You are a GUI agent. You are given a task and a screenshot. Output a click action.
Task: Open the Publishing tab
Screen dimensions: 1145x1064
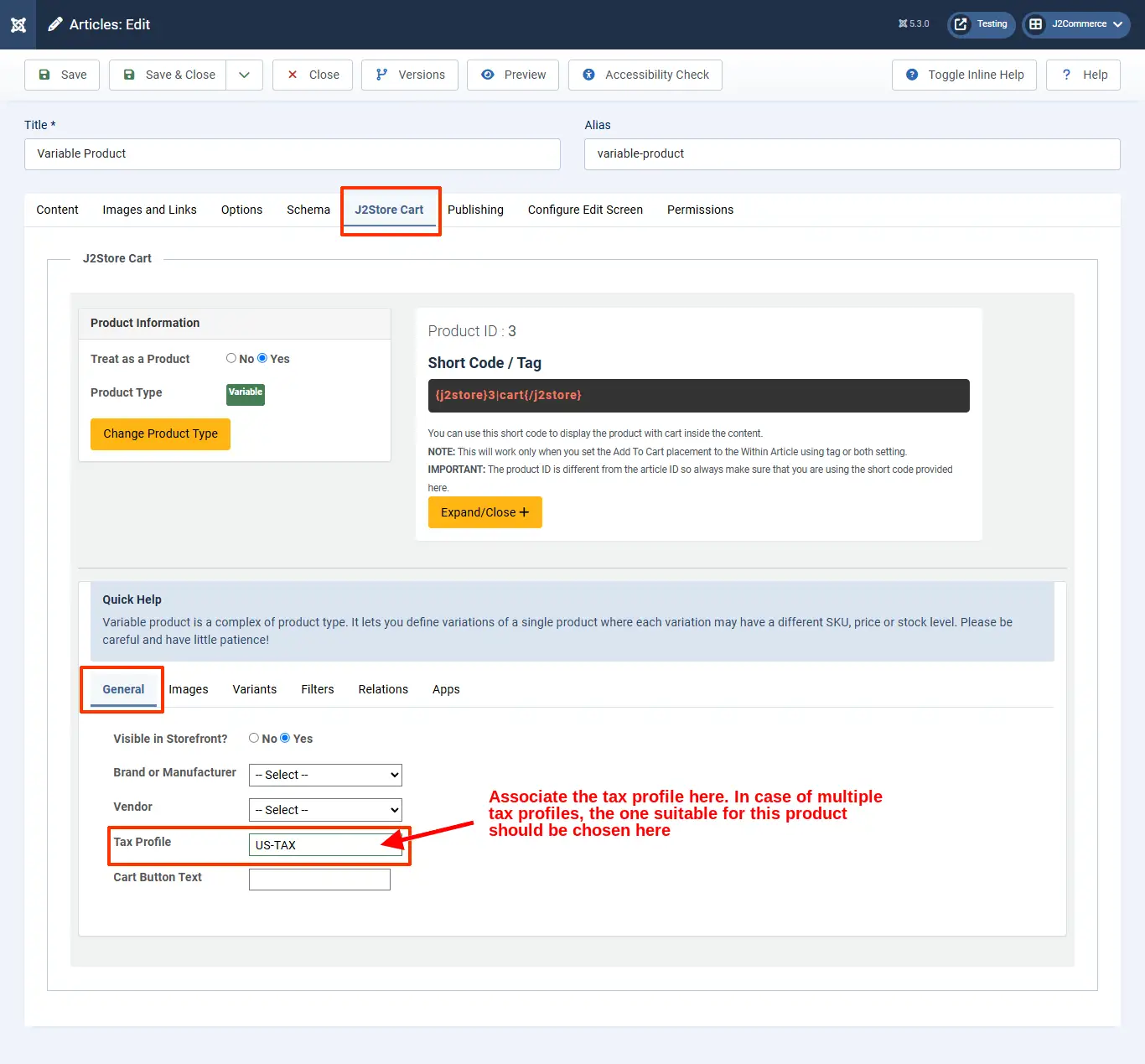475,210
